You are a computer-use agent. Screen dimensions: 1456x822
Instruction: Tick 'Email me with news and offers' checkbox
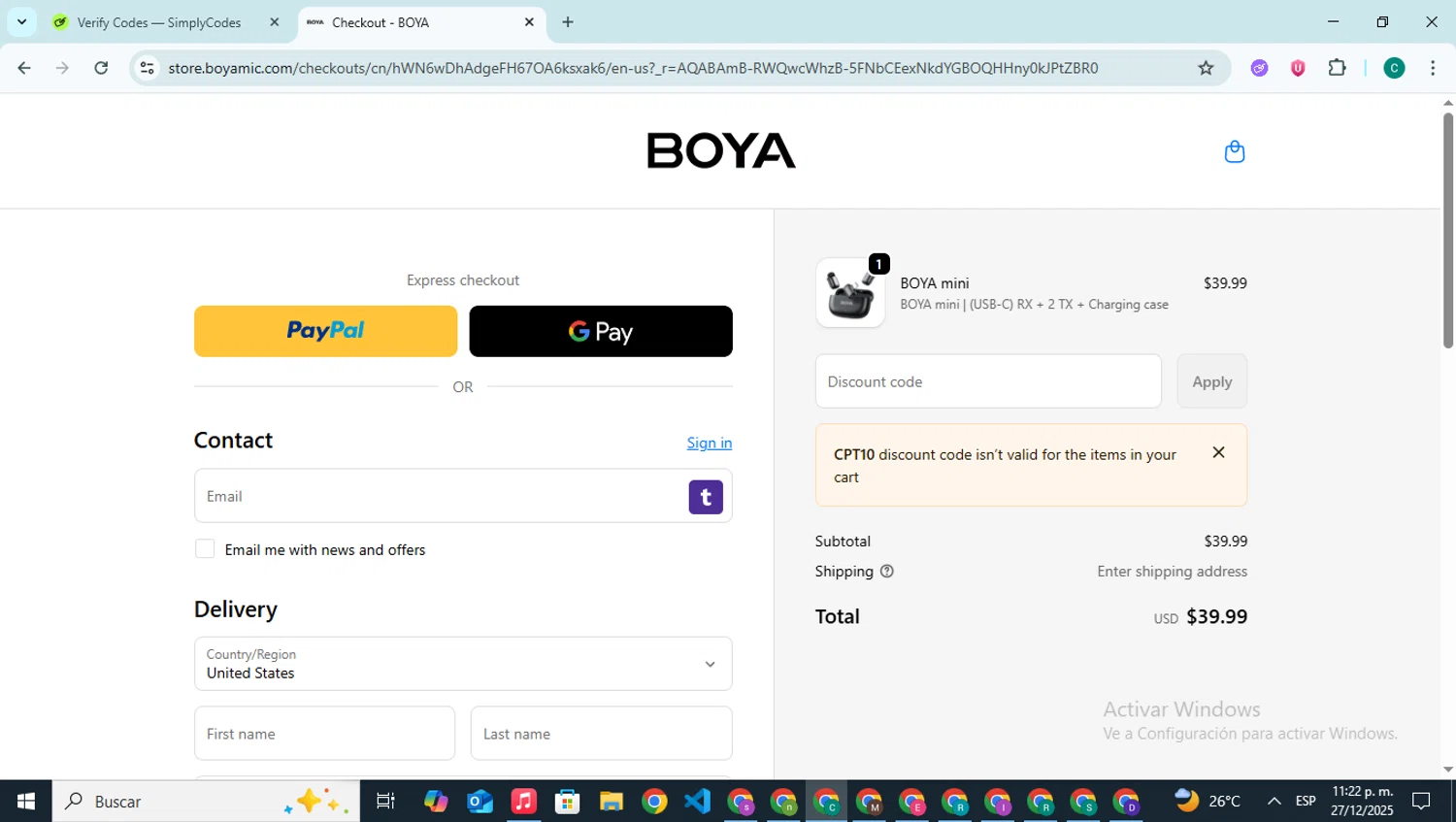click(x=205, y=549)
